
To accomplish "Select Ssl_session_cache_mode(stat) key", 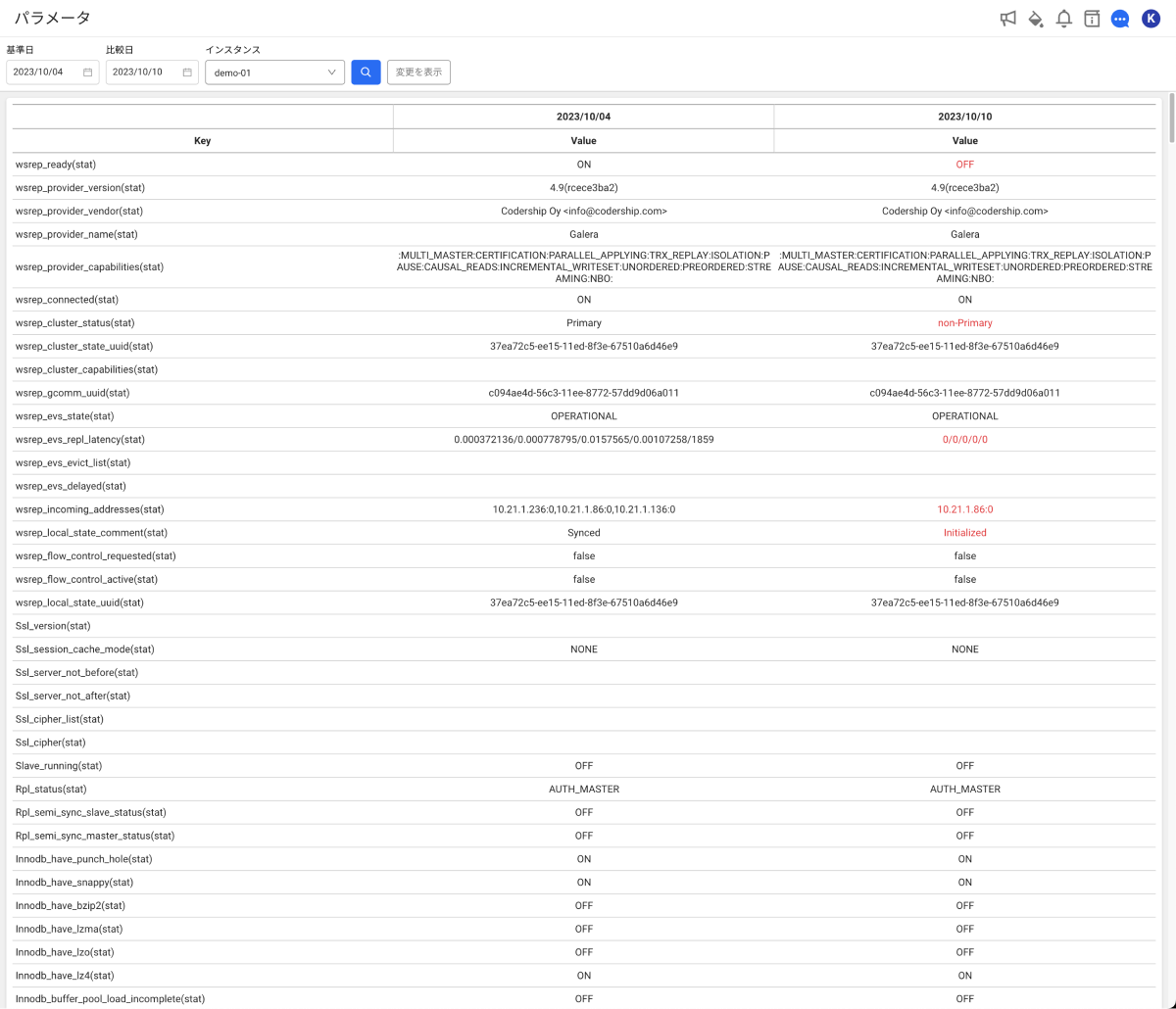I will tap(85, 649).
